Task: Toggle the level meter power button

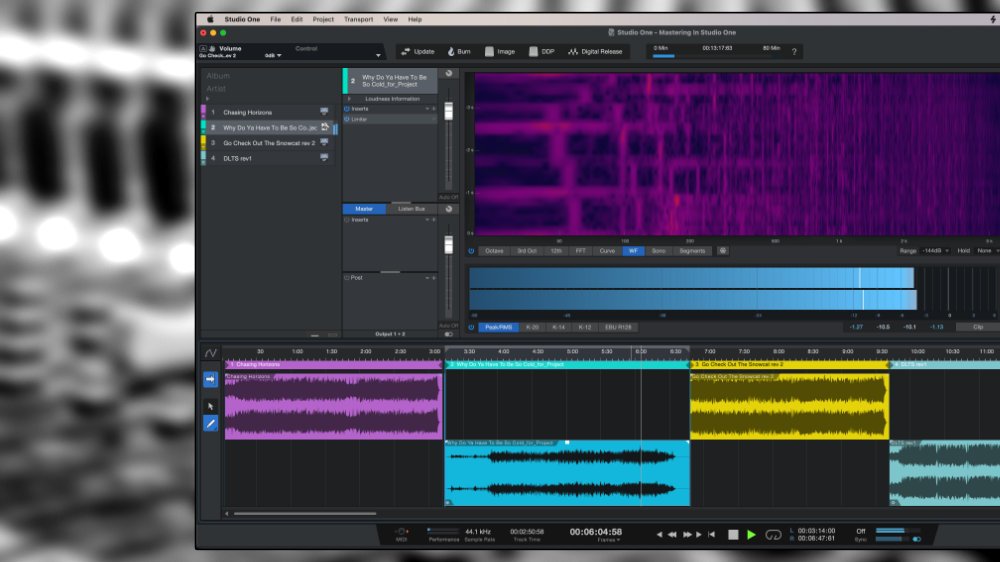Action: coord(471,327)
